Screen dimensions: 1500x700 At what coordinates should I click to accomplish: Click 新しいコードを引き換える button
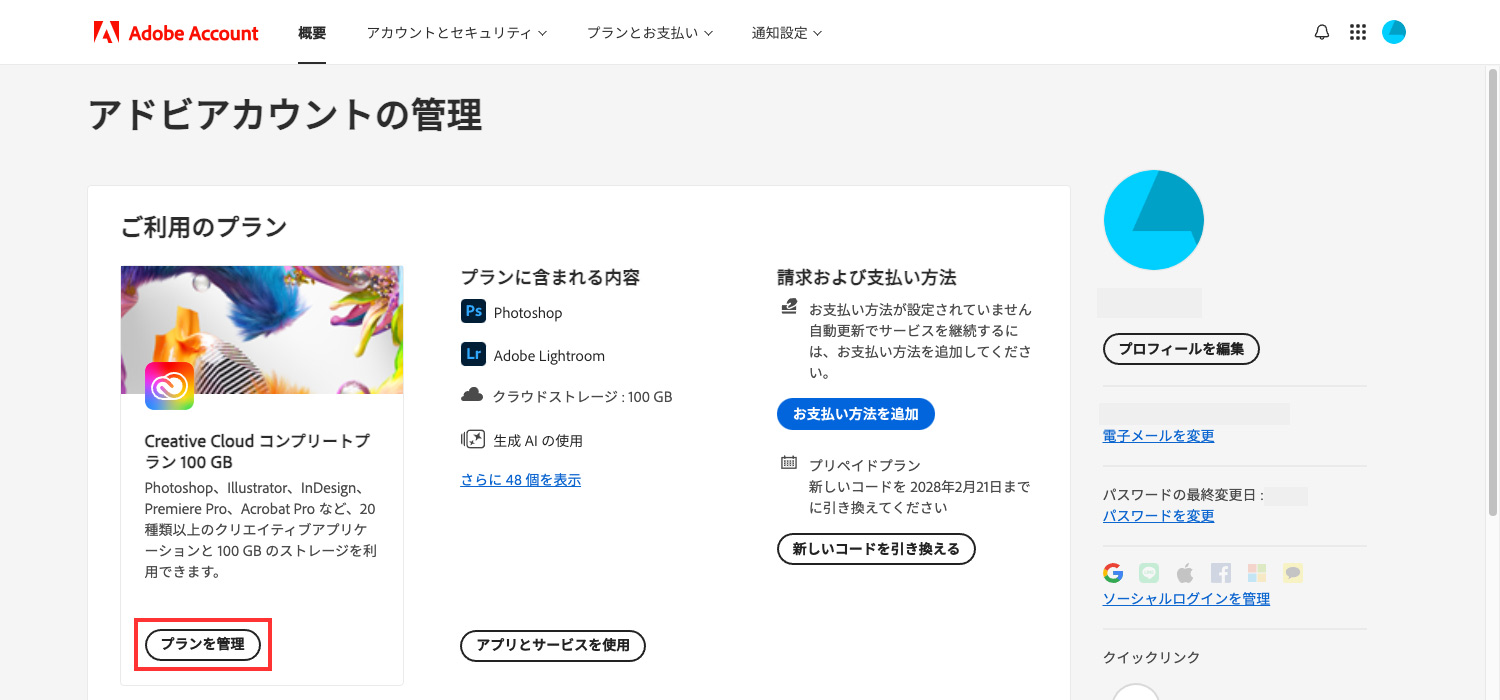[x=876, y=549]
